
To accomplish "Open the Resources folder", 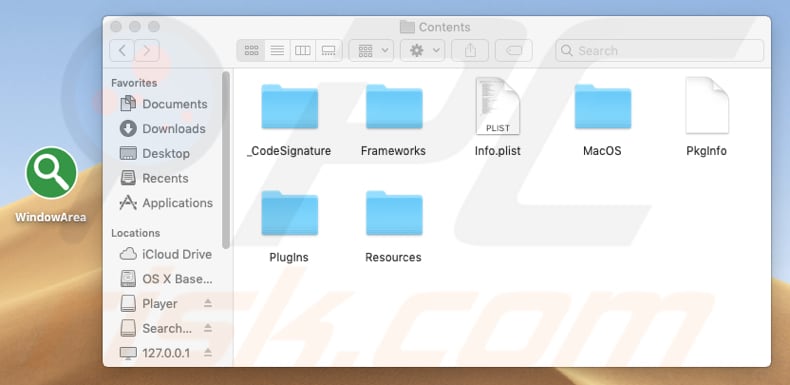I will pos(394,213).
